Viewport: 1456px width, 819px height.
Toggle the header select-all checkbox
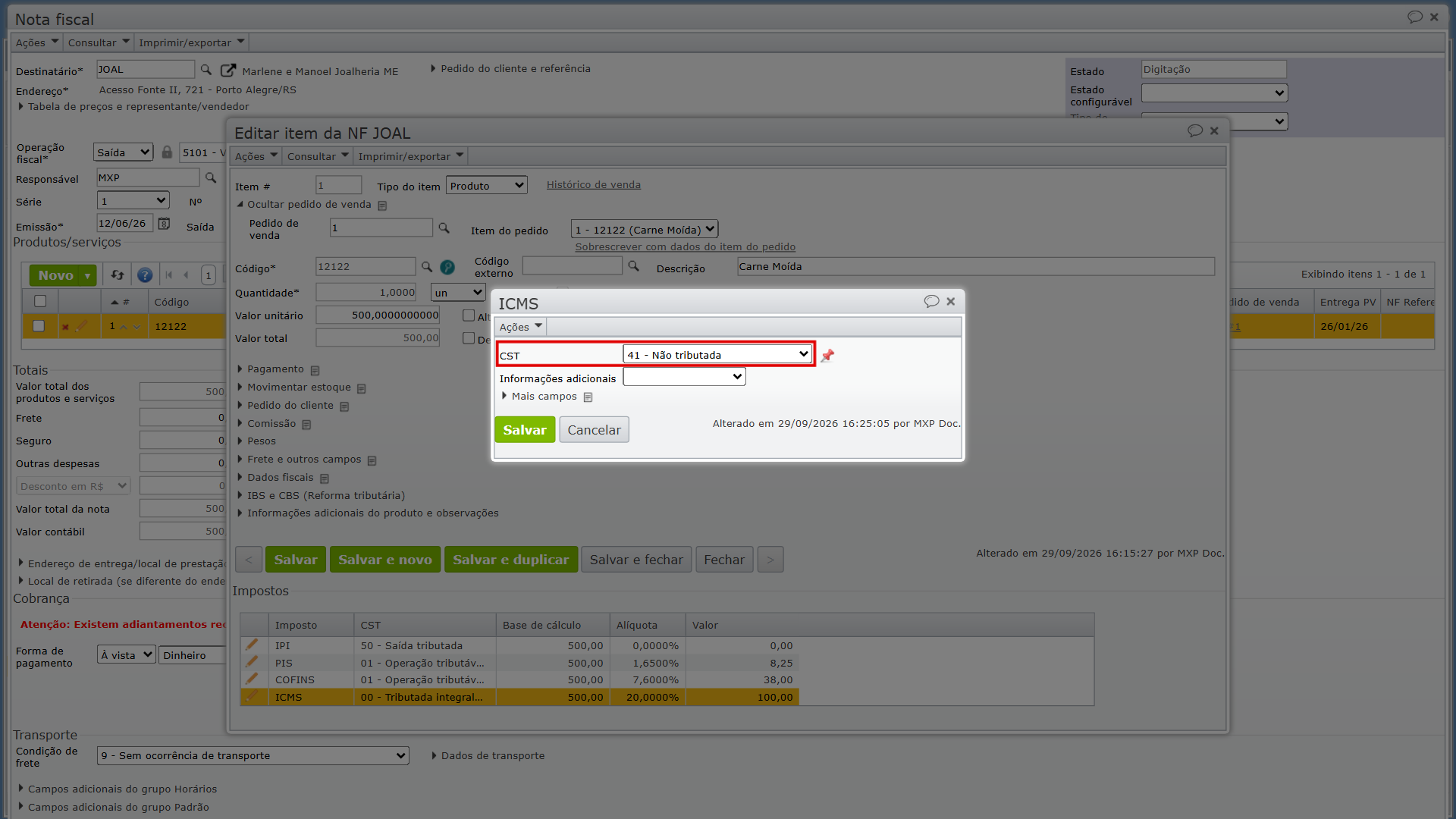click(40, 301)
